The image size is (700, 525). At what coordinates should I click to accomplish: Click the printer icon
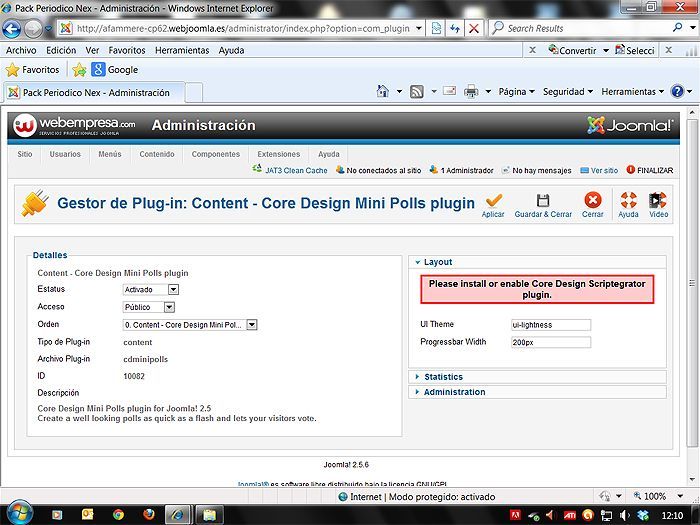tap(471, 92)
